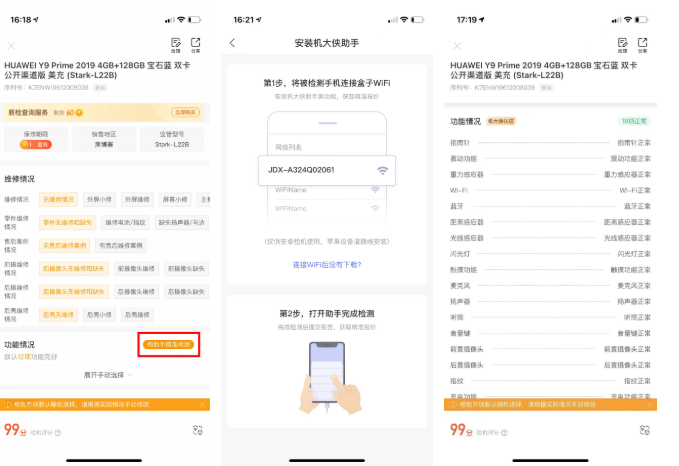This screenshot has width=679, height=466.
Task: Tap help icon beside 验机评分 on left
Action: pos(58,432)
